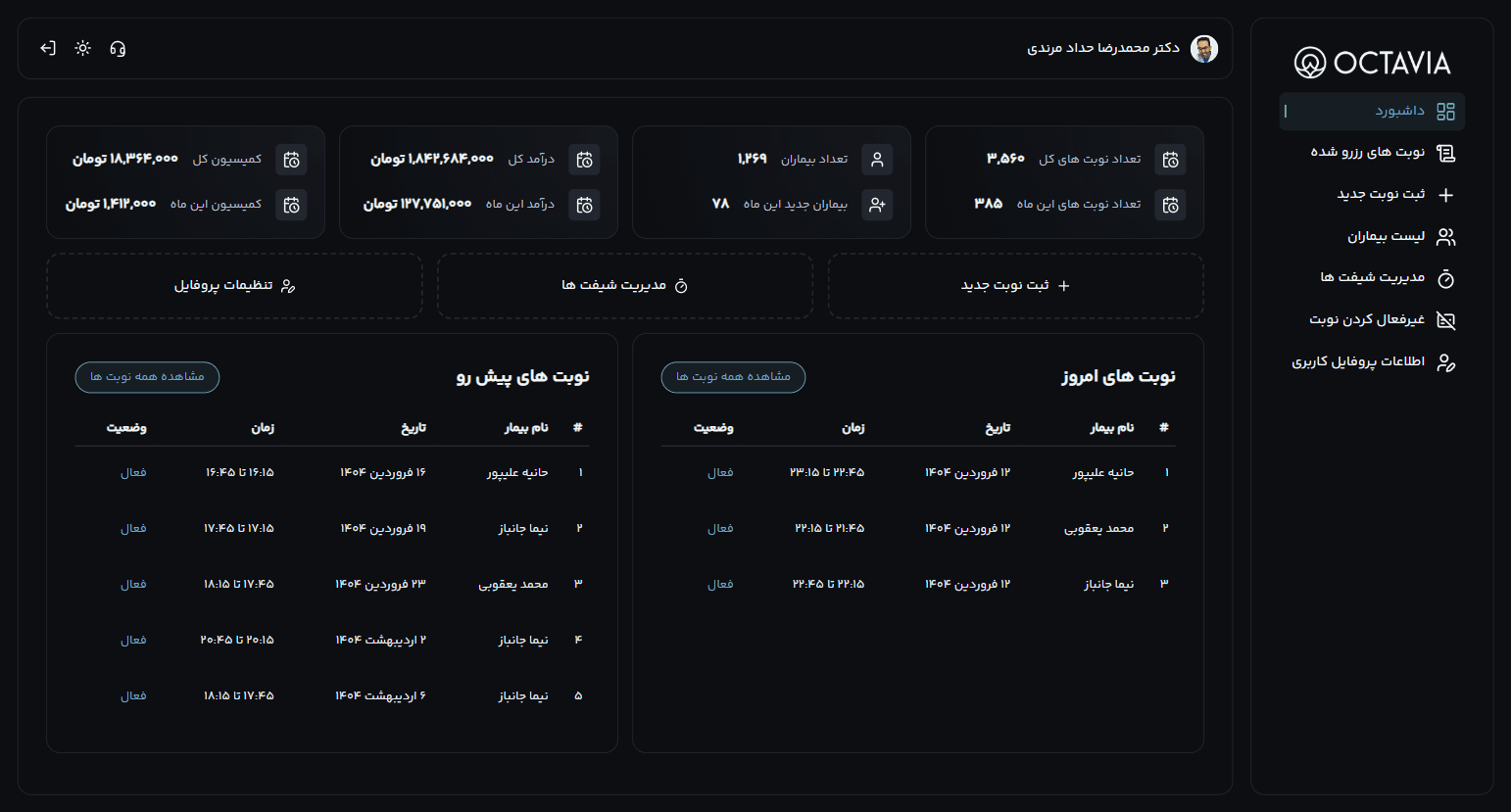This screenshot has width=1511, height=812.
Task: Click the doctor's avatar photo
Action: [x=1204, y=48]
